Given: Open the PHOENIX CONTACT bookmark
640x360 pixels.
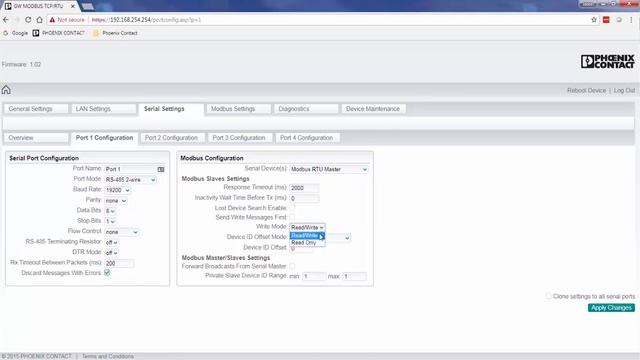Looking at the screenshot, I should click(x=59, y=33).
